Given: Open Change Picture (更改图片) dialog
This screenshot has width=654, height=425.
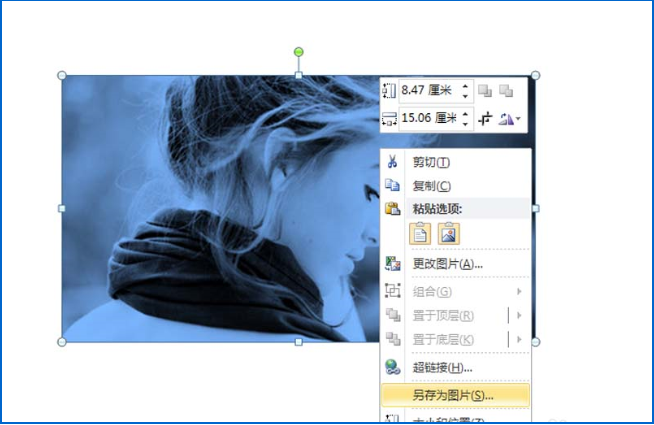Looking at the screenshot, I should tap(447, 264).
